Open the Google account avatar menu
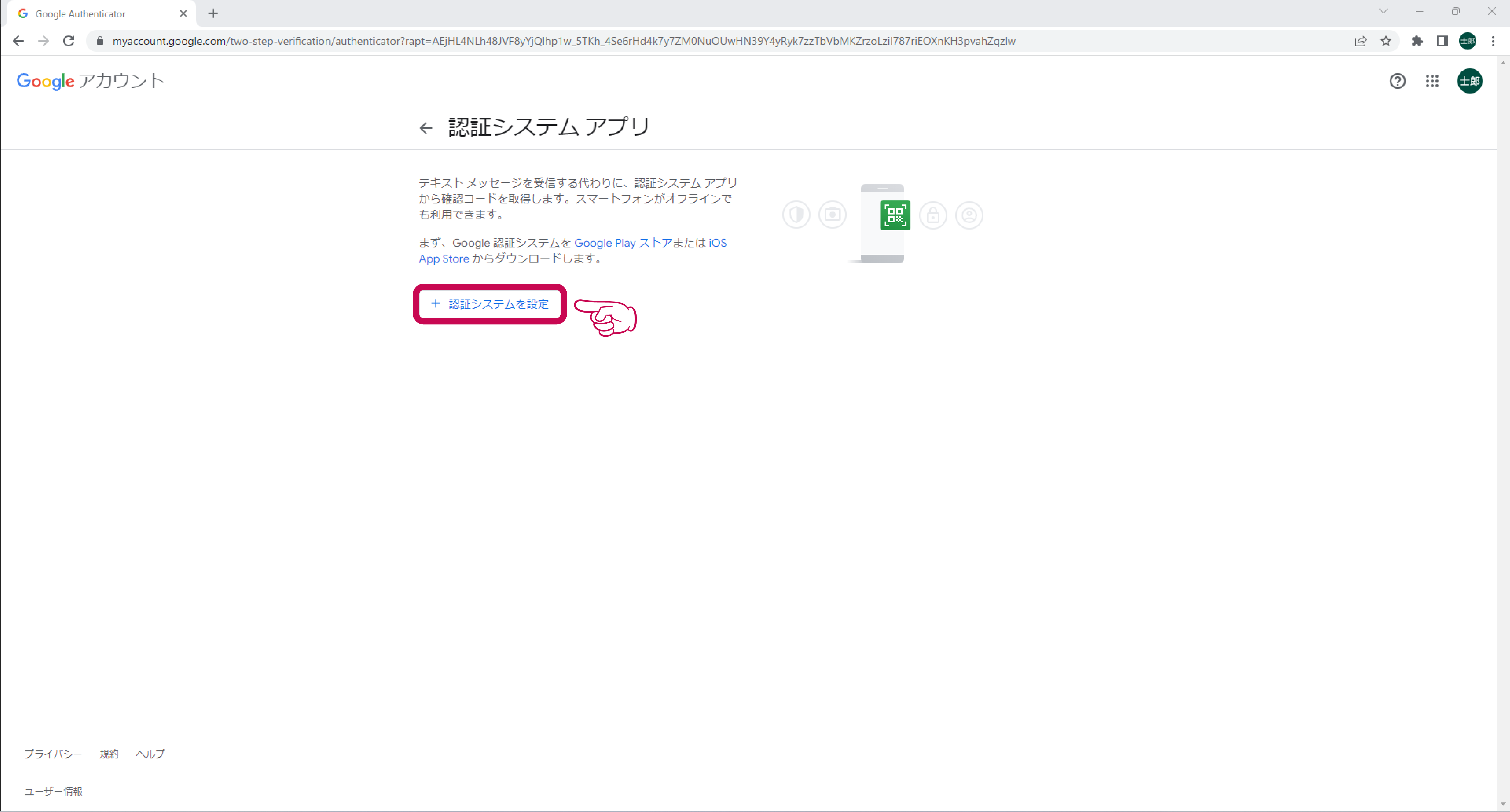Viewport: 1510px width, 812px height. point(1470,81)
